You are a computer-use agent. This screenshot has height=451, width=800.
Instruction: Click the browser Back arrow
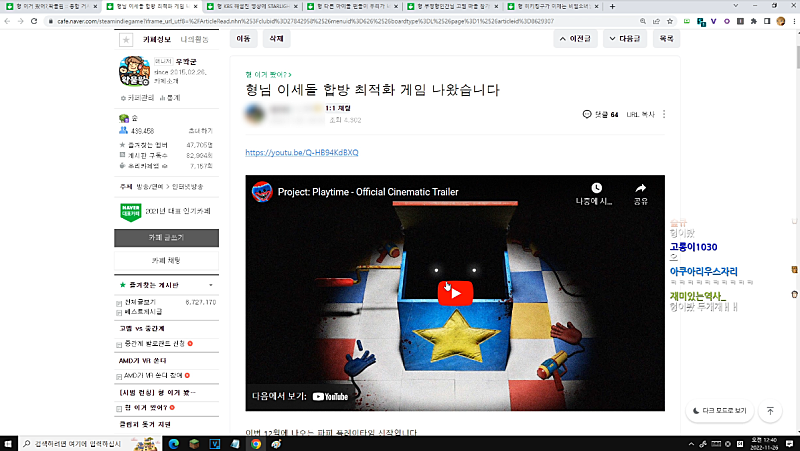click(7, 21)
